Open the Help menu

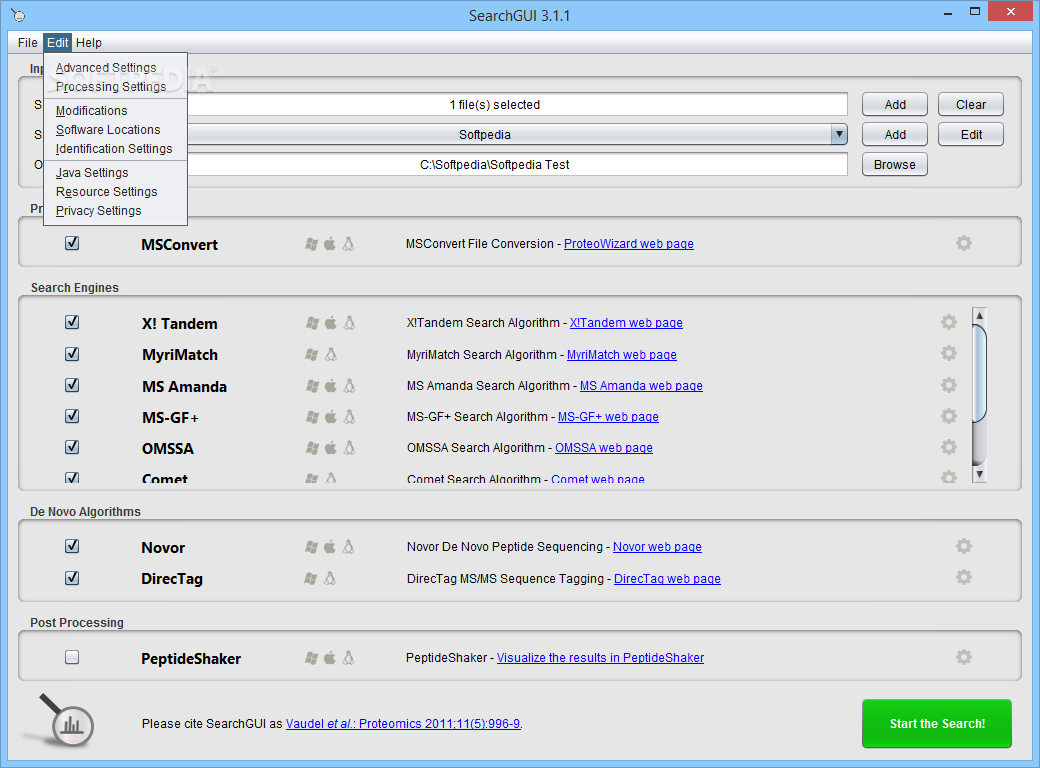89,42
